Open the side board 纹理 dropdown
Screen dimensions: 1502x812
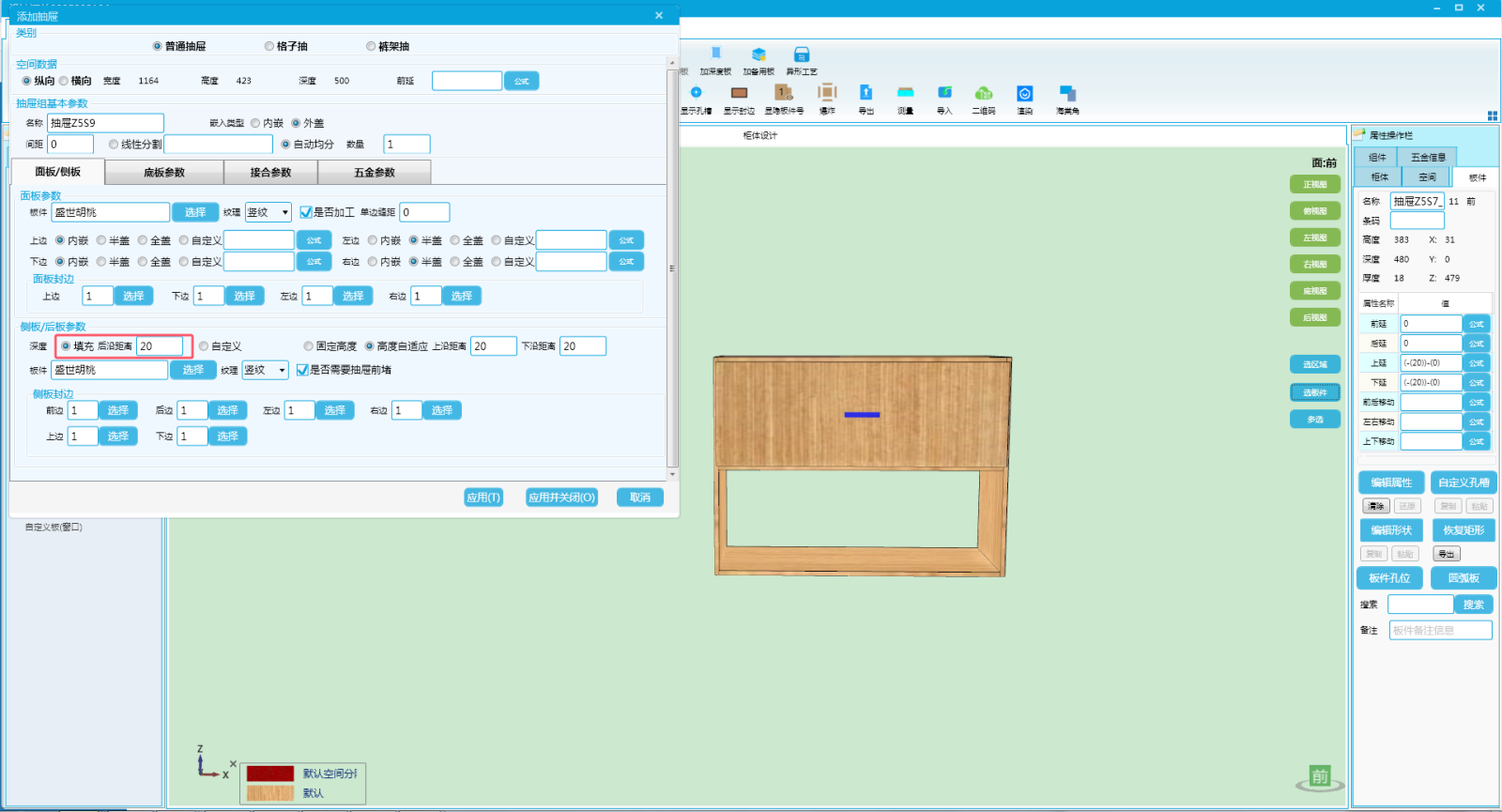[265, 370]
